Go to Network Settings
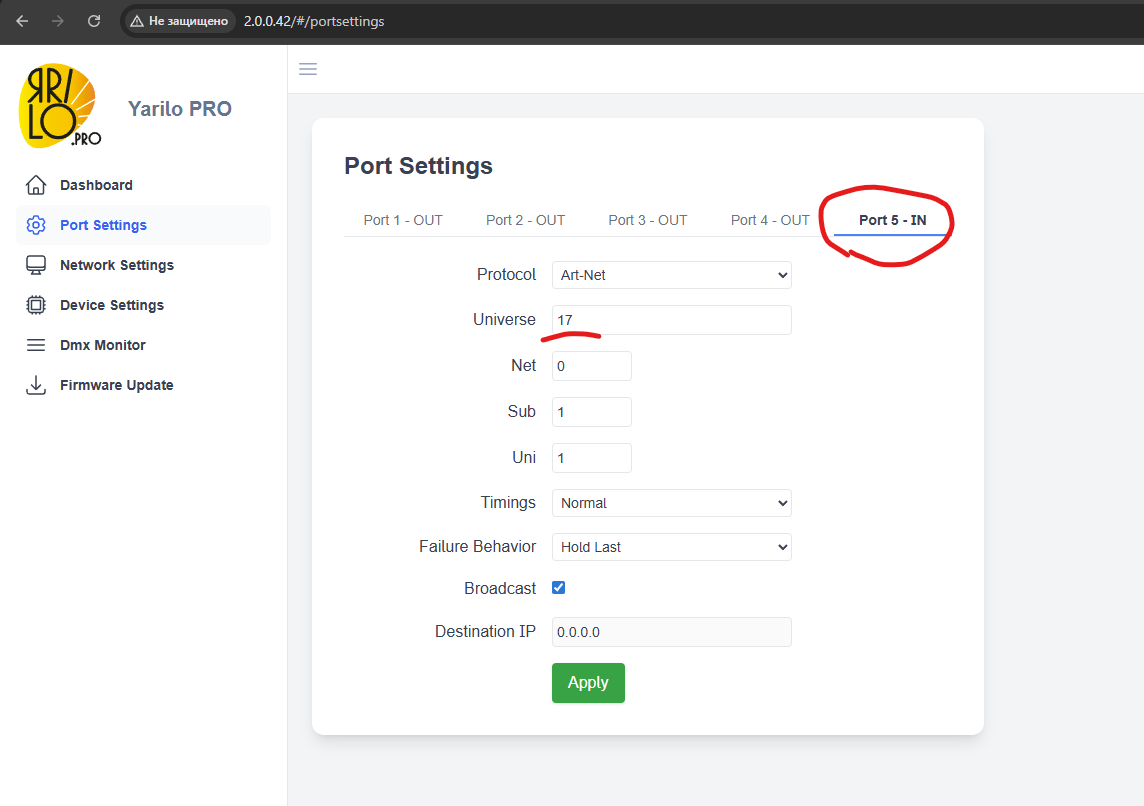This screenshot has height=806, width=1144. pos(117,265)
